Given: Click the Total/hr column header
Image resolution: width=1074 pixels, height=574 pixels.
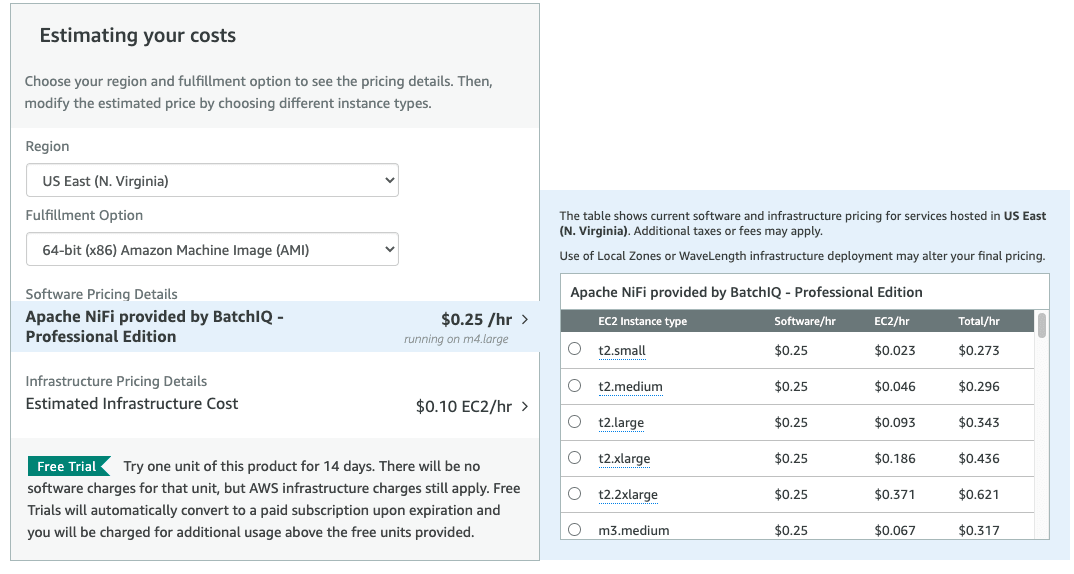Looking at the screenshot, I should coord(979,321).
